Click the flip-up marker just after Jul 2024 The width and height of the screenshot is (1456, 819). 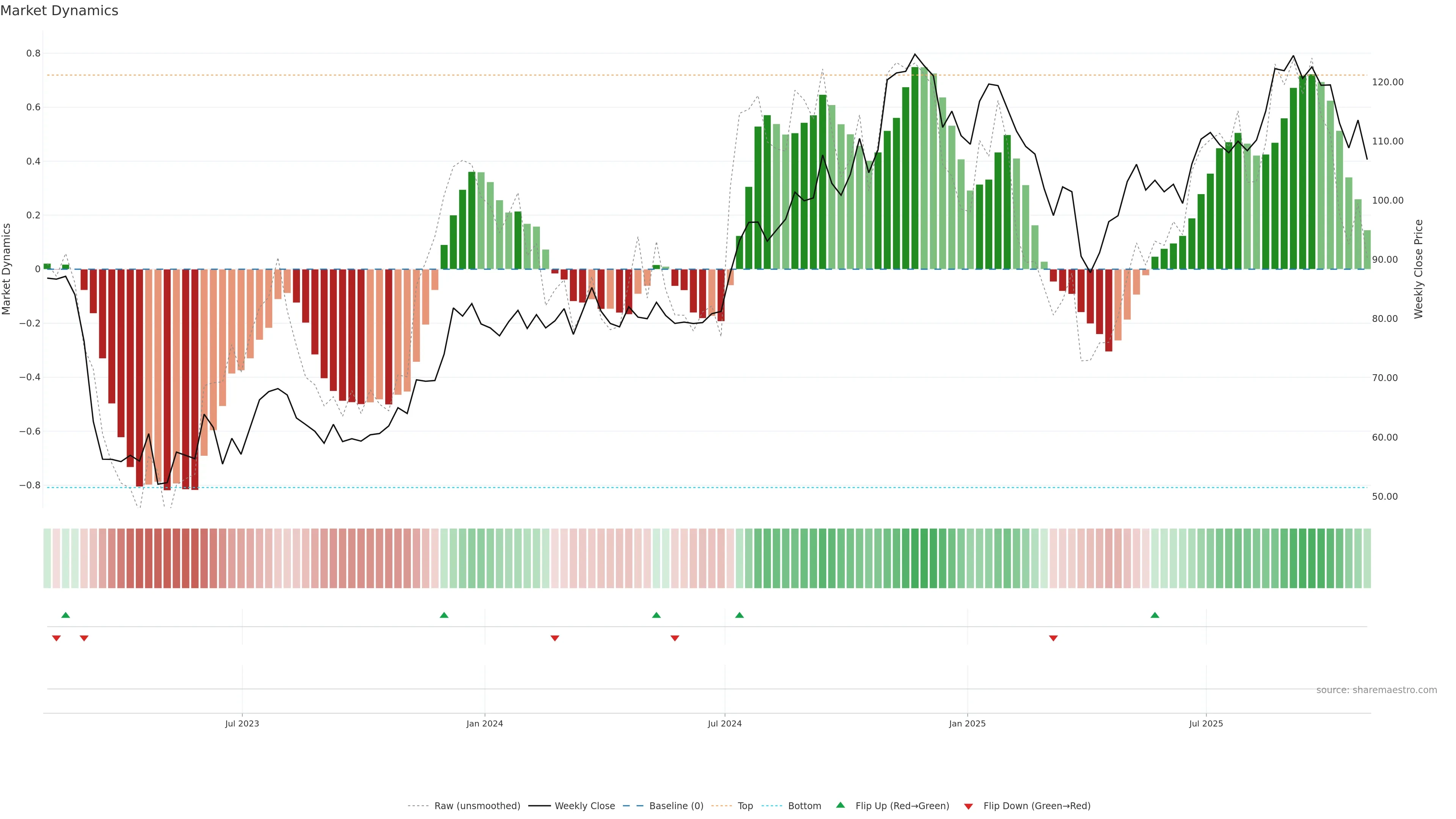click(739, 615)
